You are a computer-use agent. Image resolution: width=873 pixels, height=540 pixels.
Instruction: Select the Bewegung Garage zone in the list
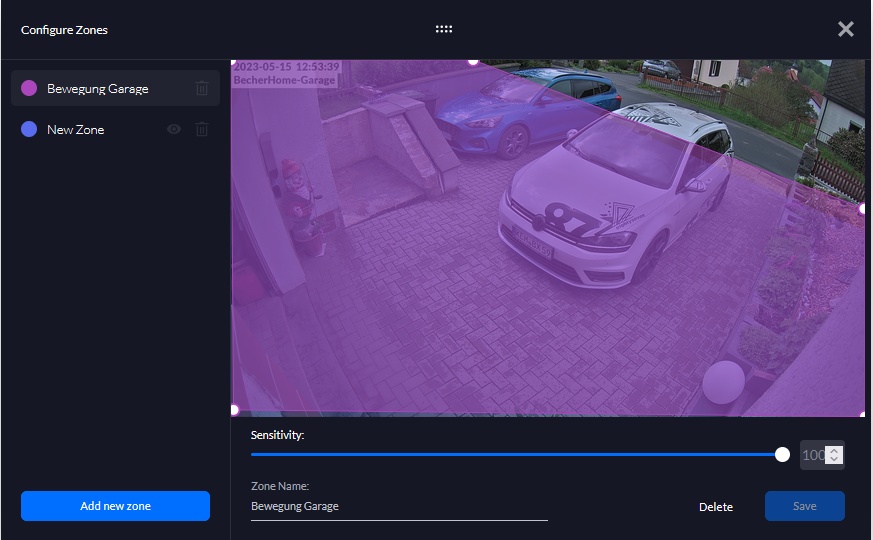coord(98,88)
